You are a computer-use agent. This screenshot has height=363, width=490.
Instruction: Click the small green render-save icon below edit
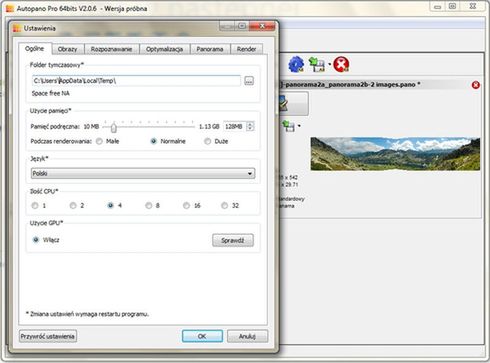289,126
